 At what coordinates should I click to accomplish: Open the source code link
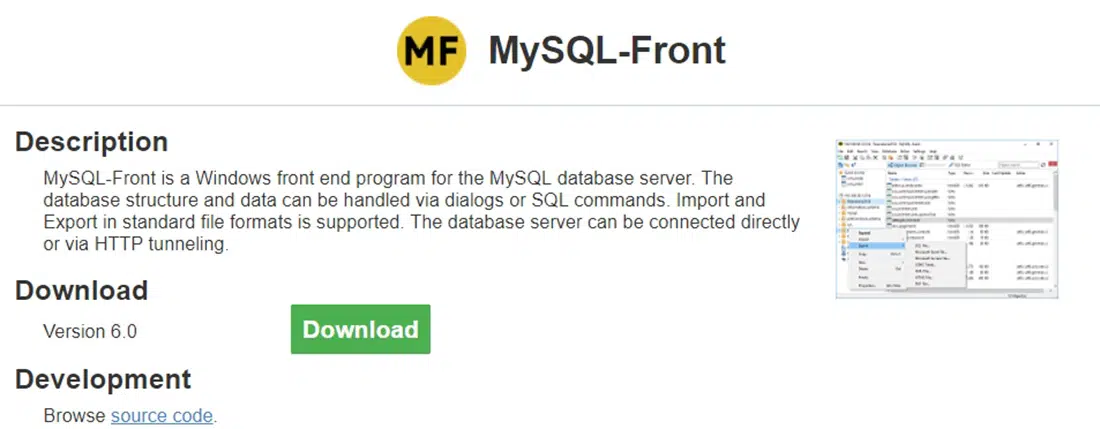pos(162,415)
